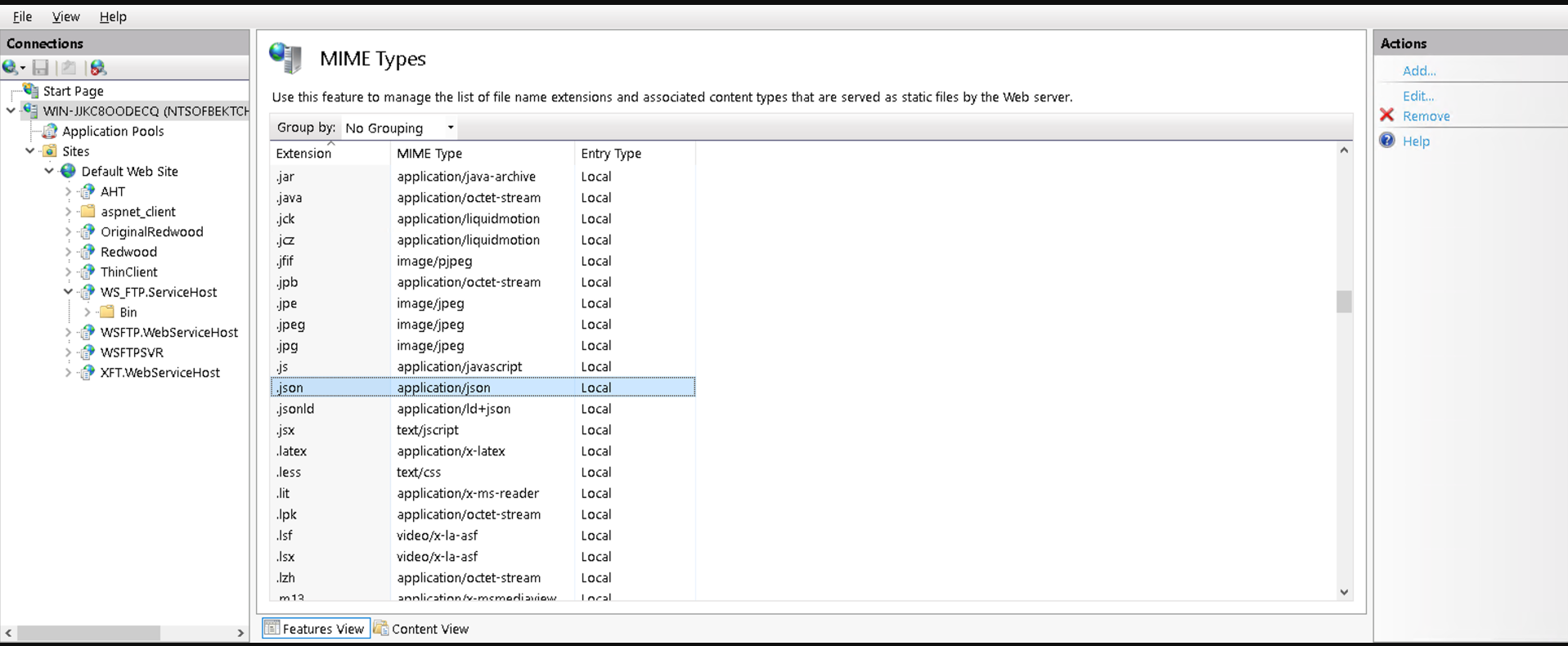
Task: Sort by the MIME Type column header
Action: (x=483, y=153)
